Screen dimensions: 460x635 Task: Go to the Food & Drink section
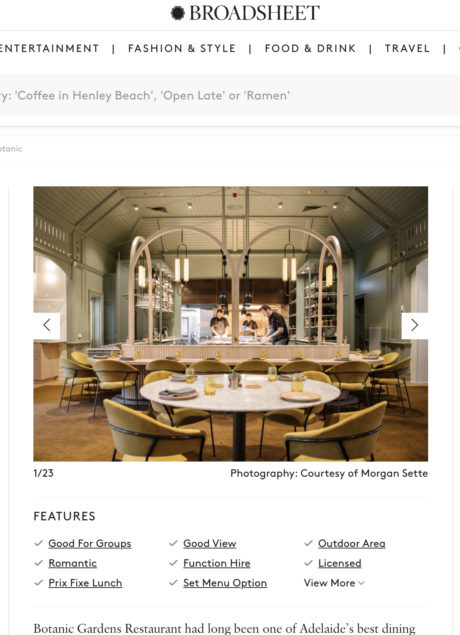tap(310, 48)
